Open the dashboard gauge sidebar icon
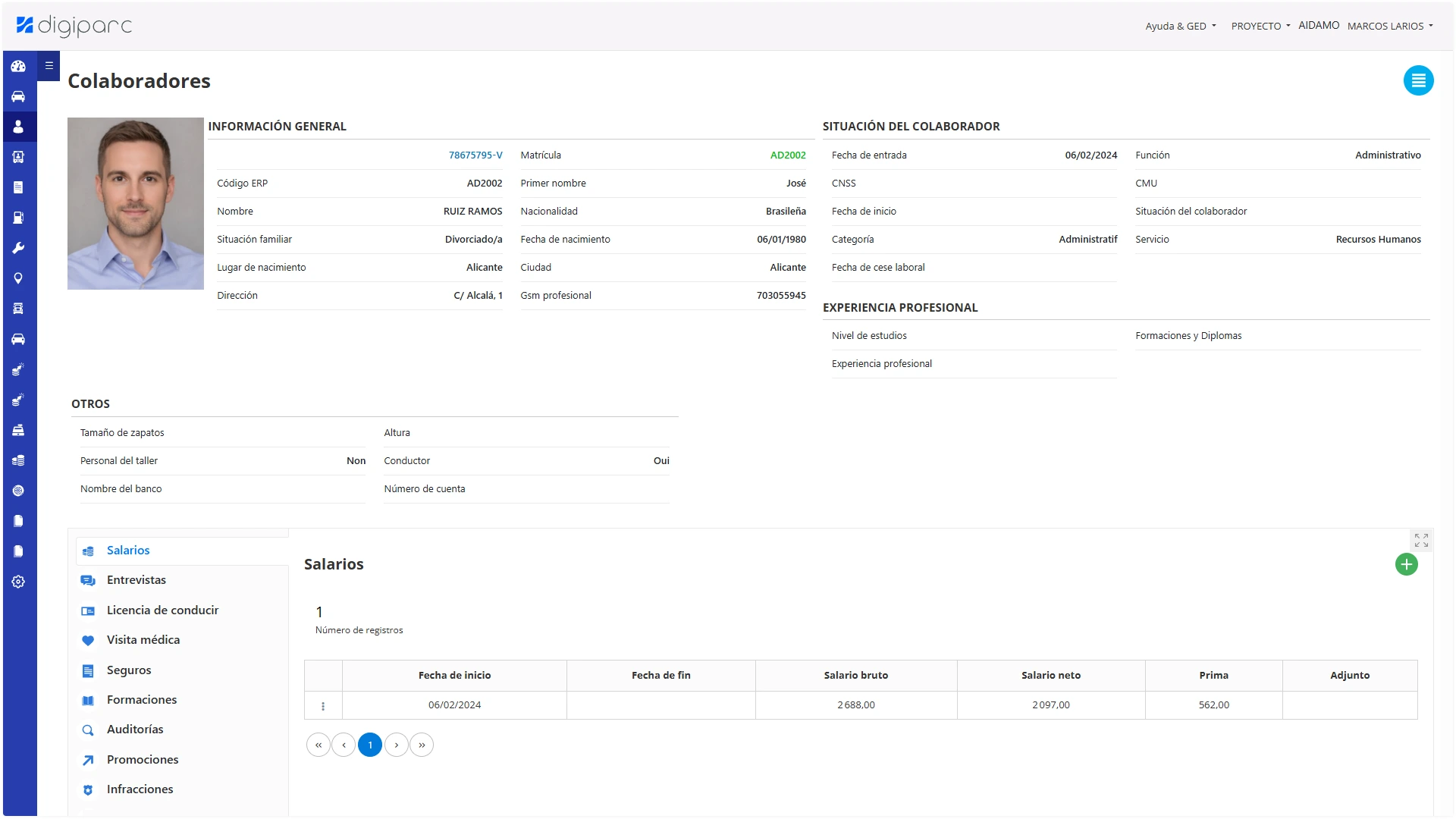 (x=18, y=66)
